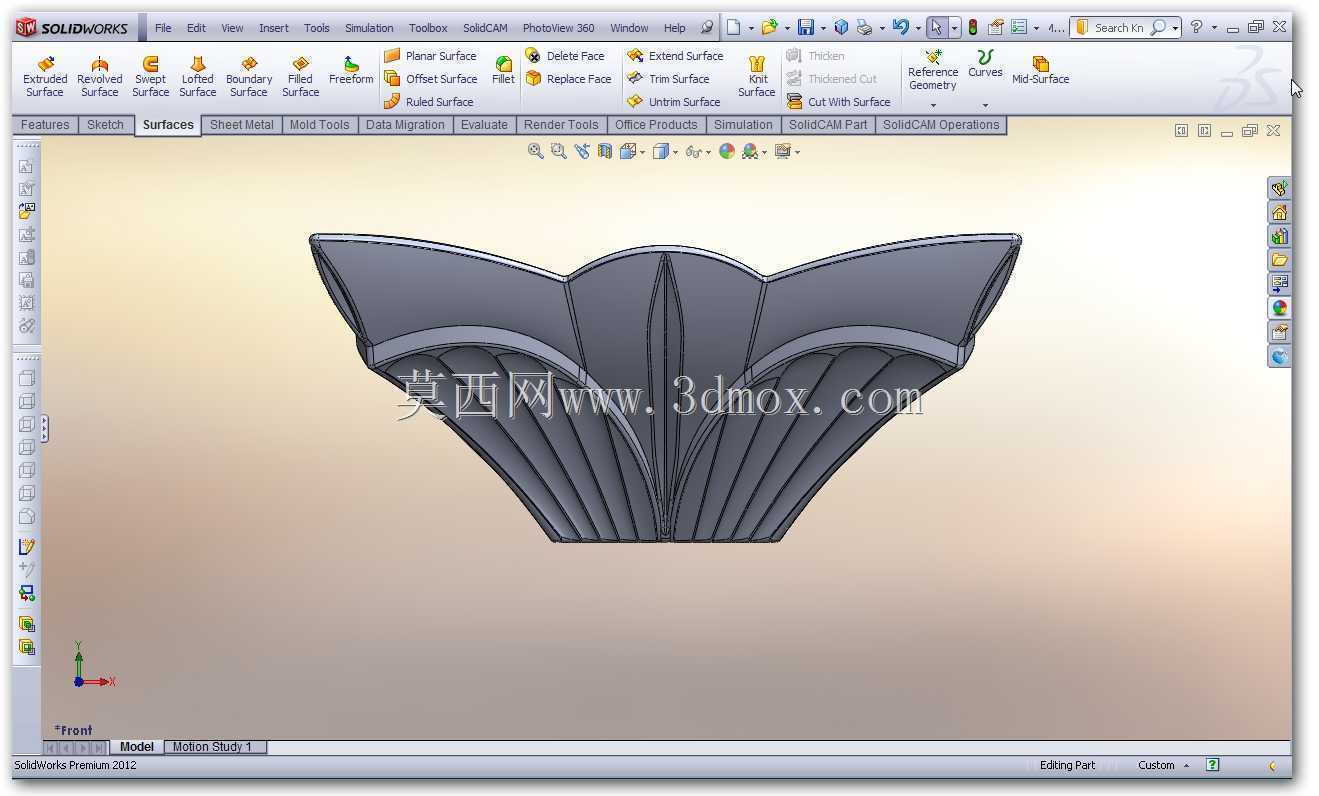
Task: Click the Print icon
Action: click(865, 28)
